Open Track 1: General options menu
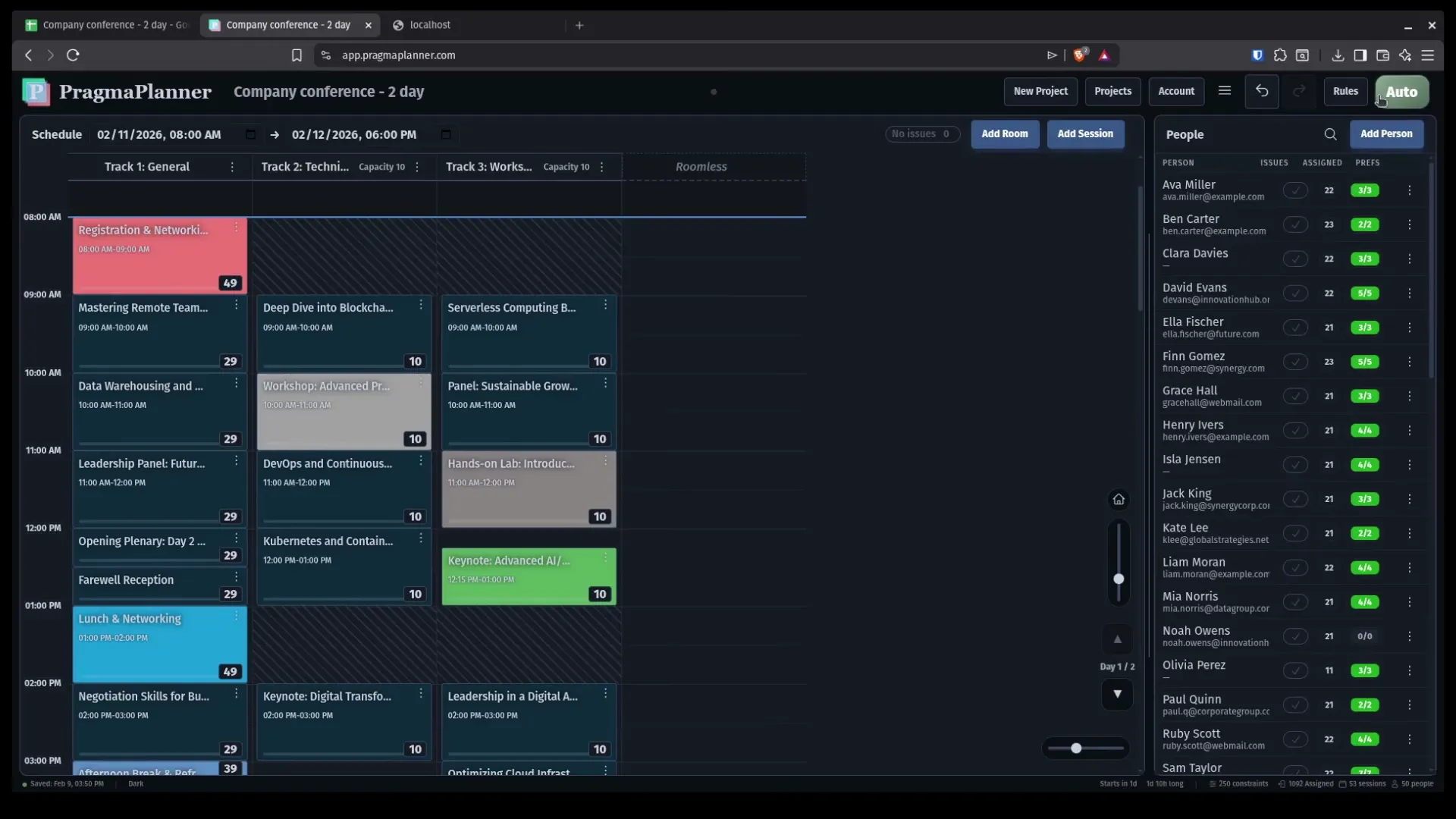 232,167
